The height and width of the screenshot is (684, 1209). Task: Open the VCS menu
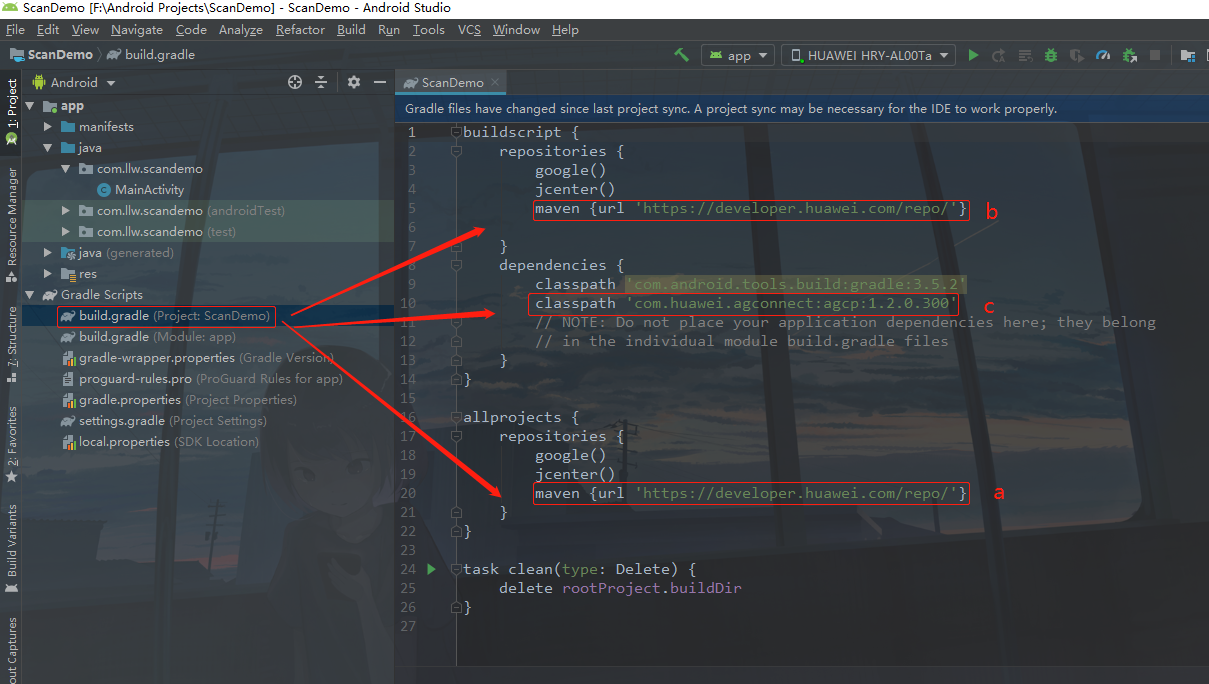[x=469, y=29]
